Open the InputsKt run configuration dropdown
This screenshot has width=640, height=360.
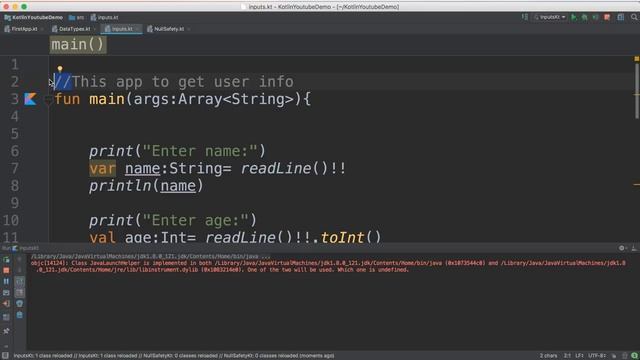[550, 17]
